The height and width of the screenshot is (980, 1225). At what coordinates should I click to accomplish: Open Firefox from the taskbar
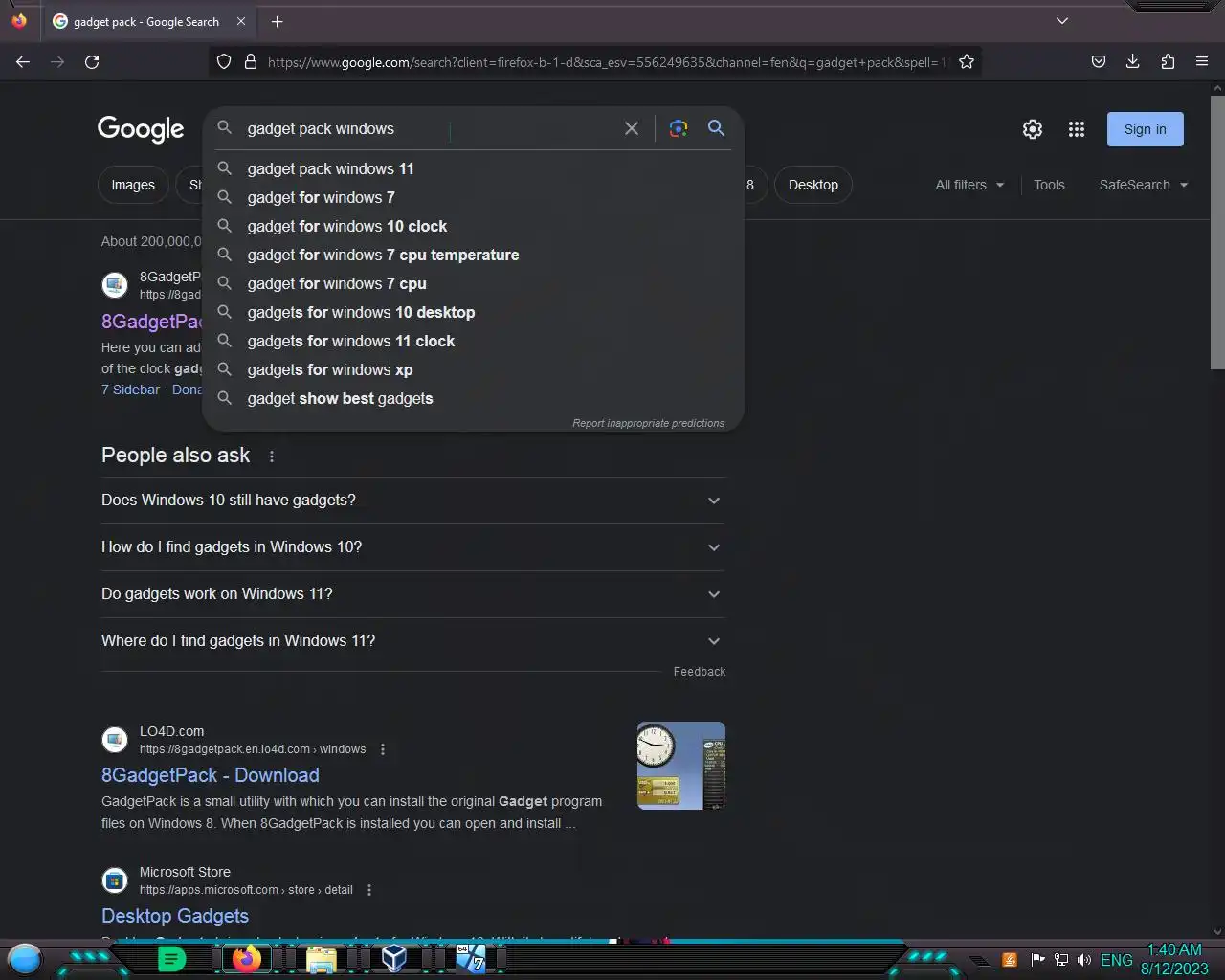point(247,959)
